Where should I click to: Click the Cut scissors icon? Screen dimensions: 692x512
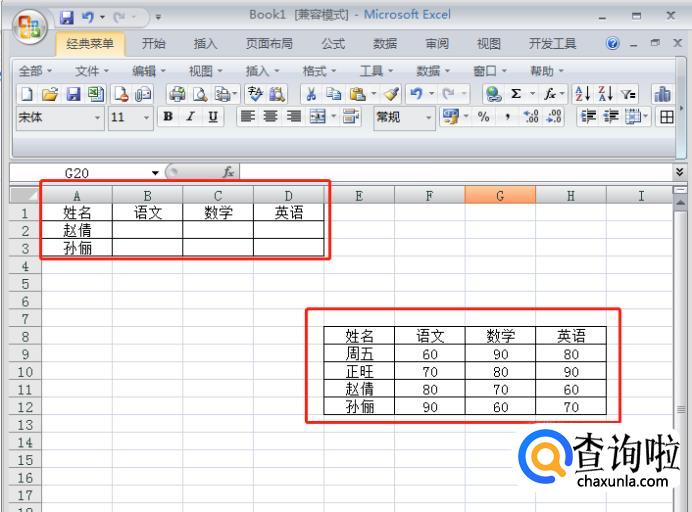(x=311, y=94)
